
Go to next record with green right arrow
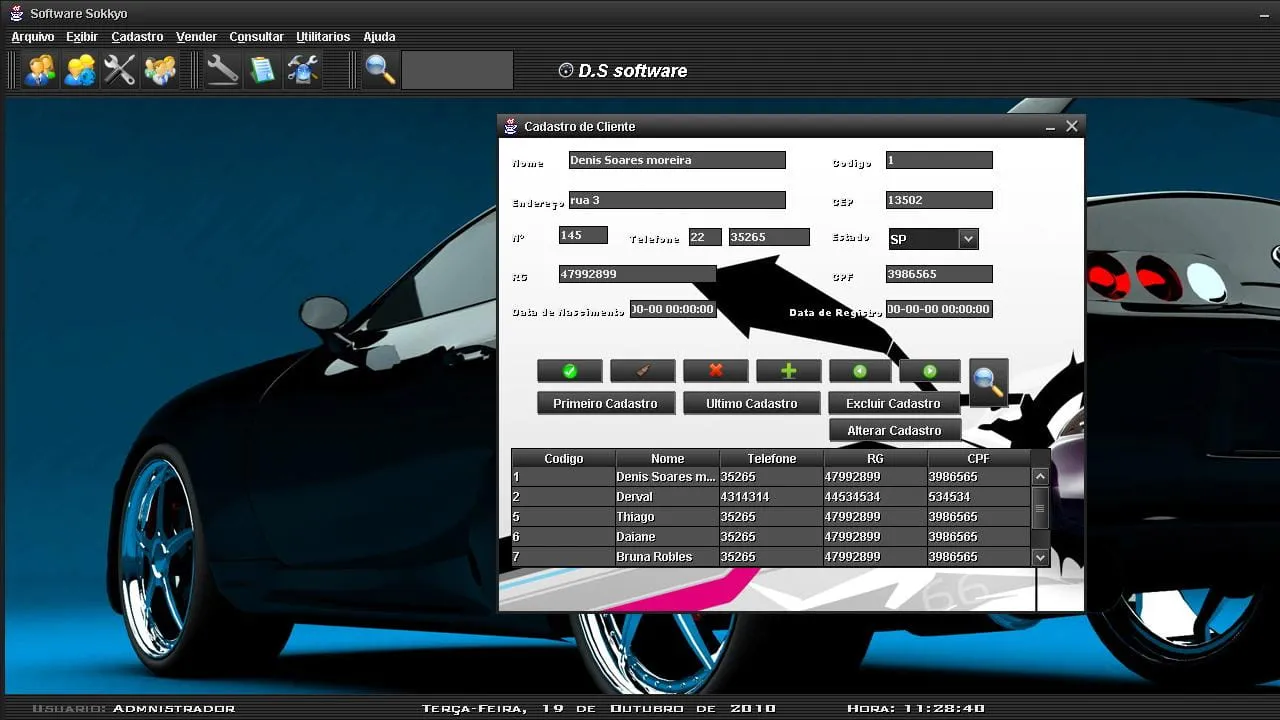(x=930, y=371)
